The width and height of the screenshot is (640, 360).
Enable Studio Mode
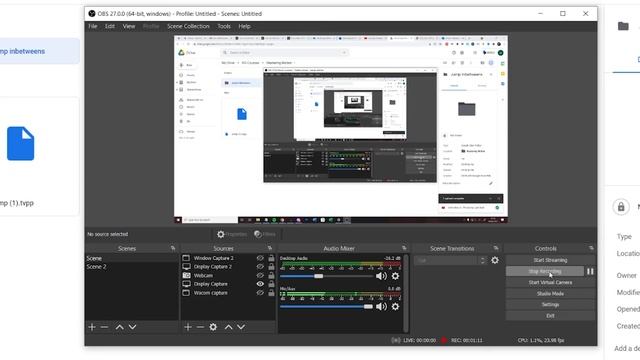coord(550,293)
